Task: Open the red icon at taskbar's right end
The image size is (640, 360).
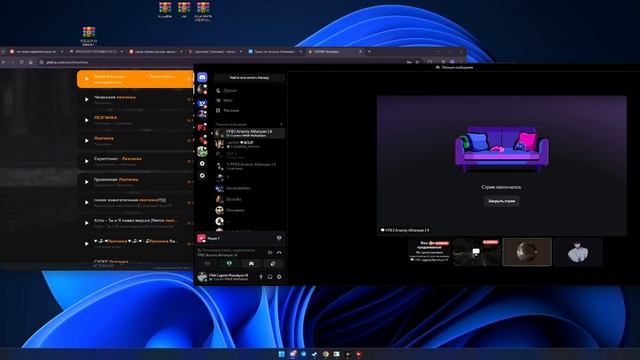Action: click(358, 354)
